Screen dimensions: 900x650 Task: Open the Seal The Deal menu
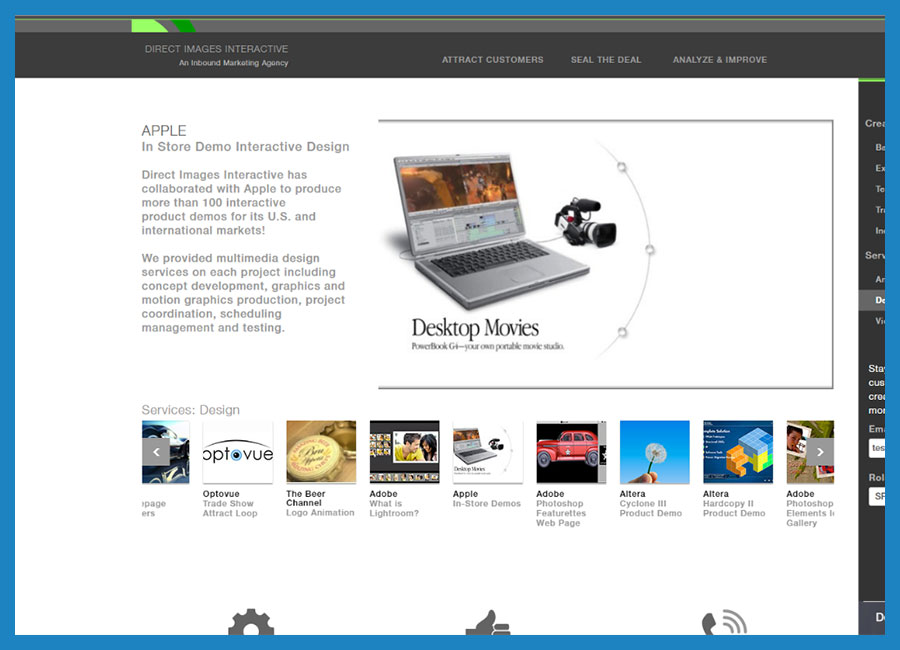(606, 60)
